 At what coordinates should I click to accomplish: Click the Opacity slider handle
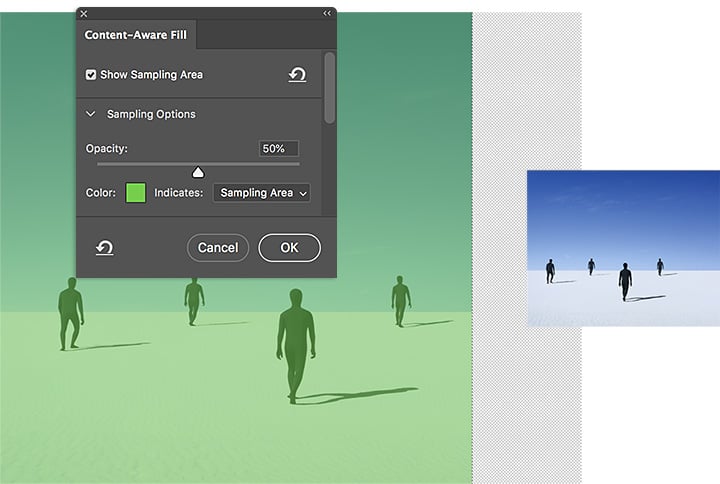click(x=198, y=172)
